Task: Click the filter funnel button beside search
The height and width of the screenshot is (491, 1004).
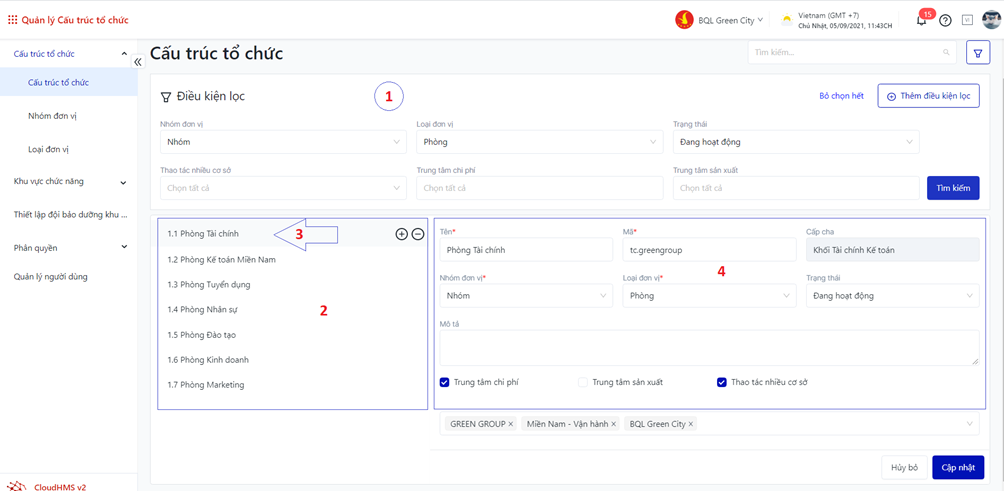Action: tap(978, 53)
